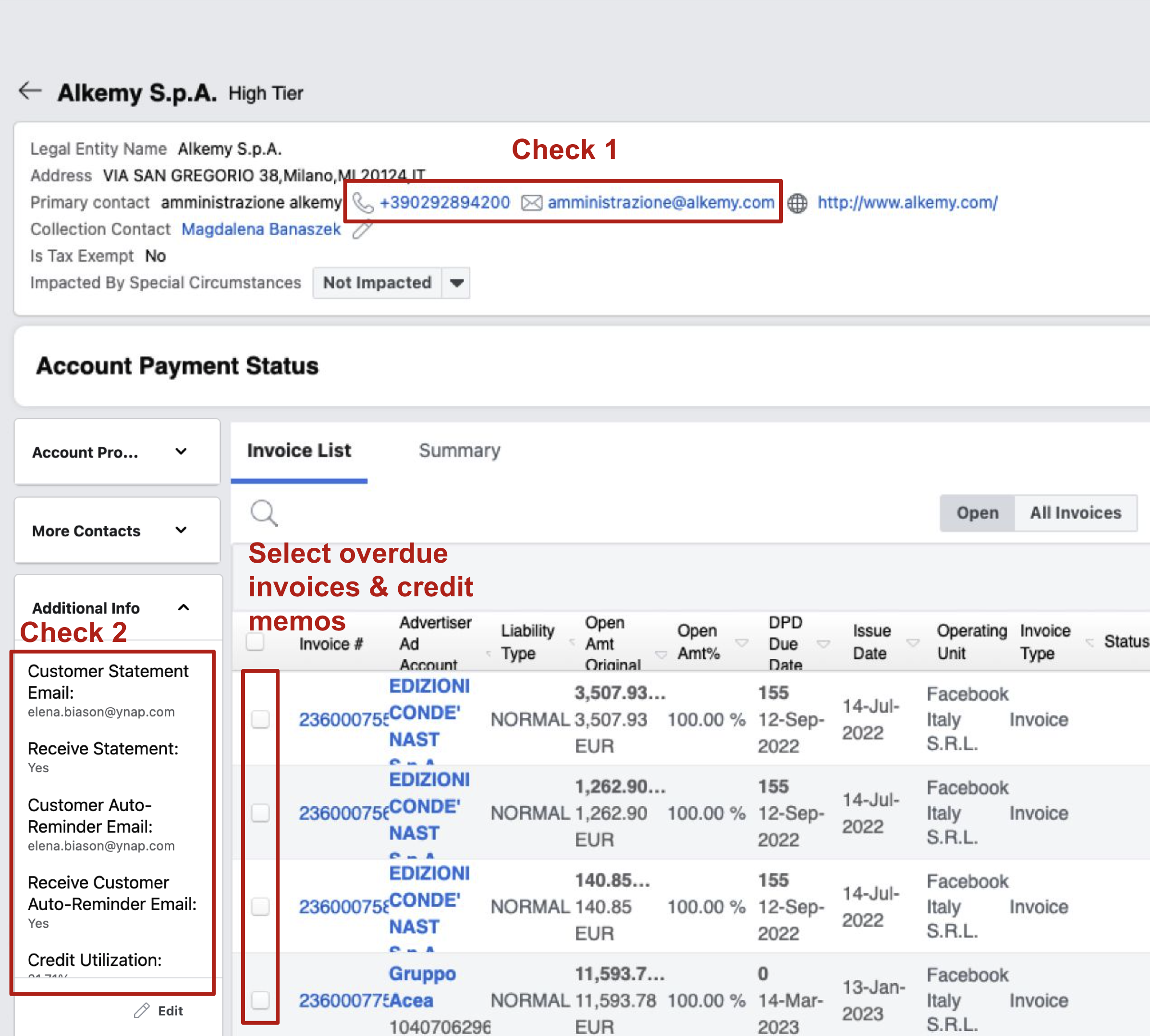Tick checkbox for invoice 236000755
The width and height of the screenshot is (1150, 1036).
[x=261, y=719]
